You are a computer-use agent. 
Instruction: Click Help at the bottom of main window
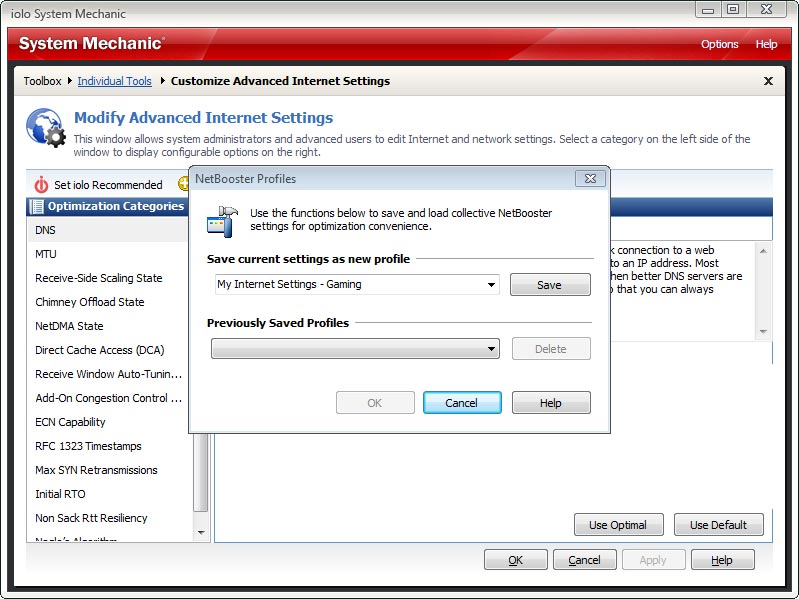tap(723, 560)
